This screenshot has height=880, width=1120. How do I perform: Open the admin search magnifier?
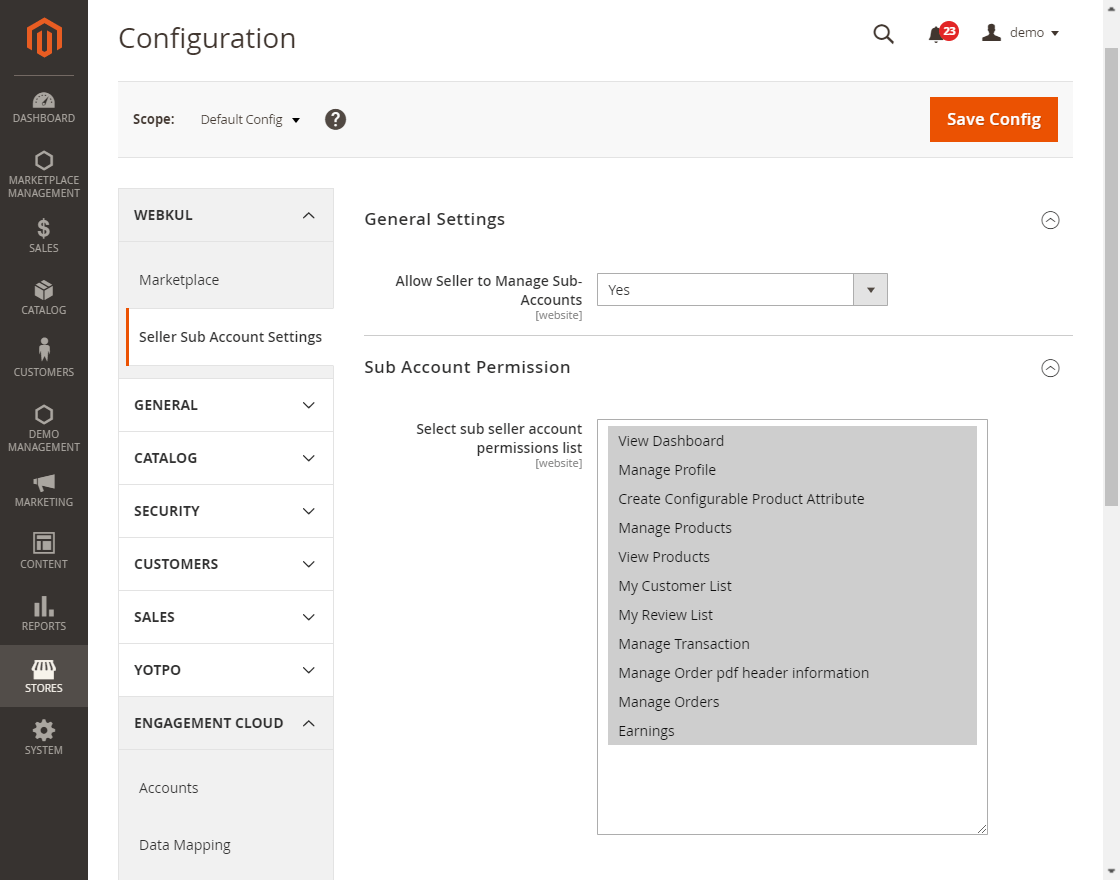[883, 33]
